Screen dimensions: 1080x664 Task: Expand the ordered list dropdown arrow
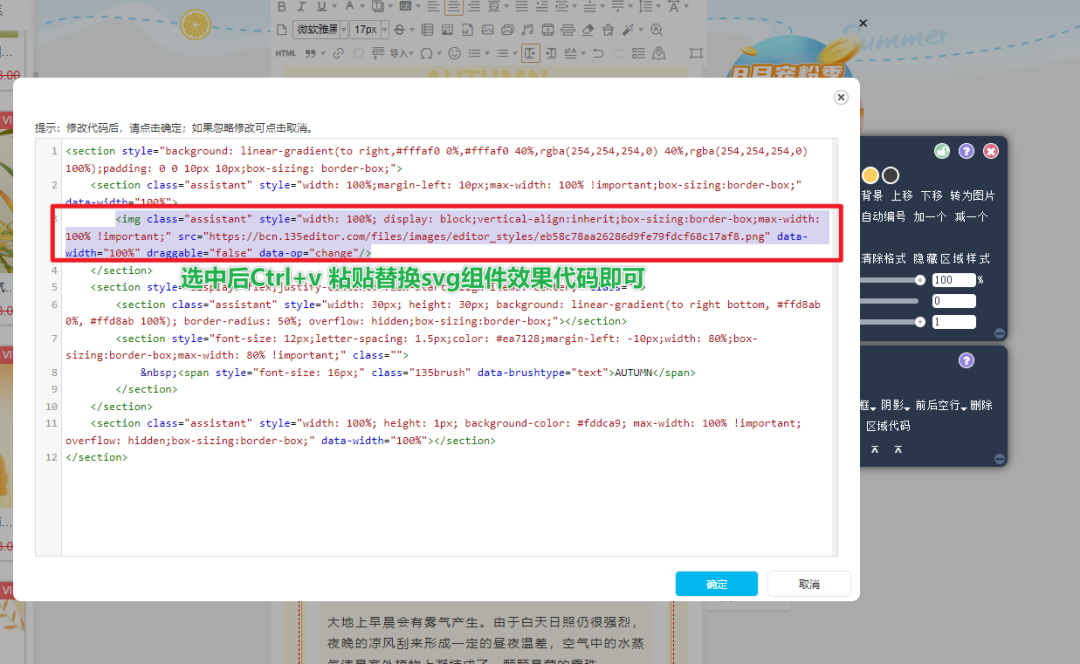tap(488, 53)
